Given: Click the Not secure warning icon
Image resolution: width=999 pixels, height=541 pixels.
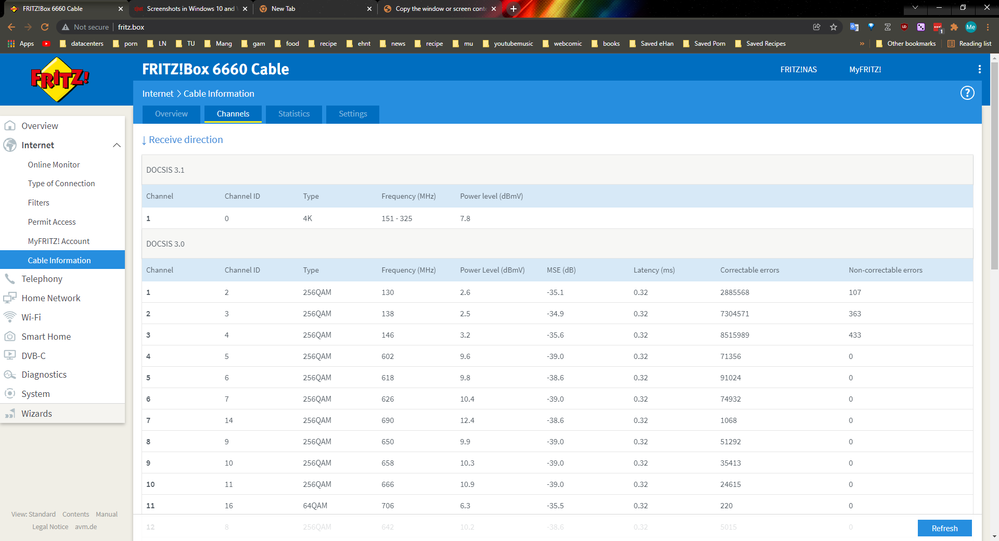Looking at the screenshot, I should click(x=65, y=27).
